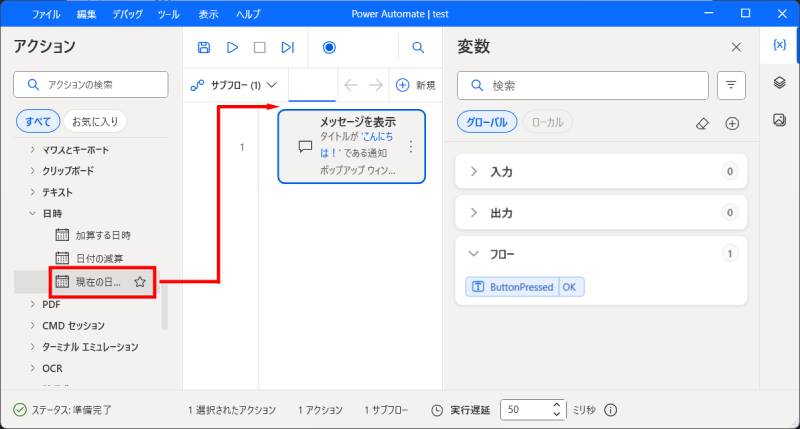800x429 pixels.
Task: Increase 実行遅延 with the up arrow
Action: [557, 405]
